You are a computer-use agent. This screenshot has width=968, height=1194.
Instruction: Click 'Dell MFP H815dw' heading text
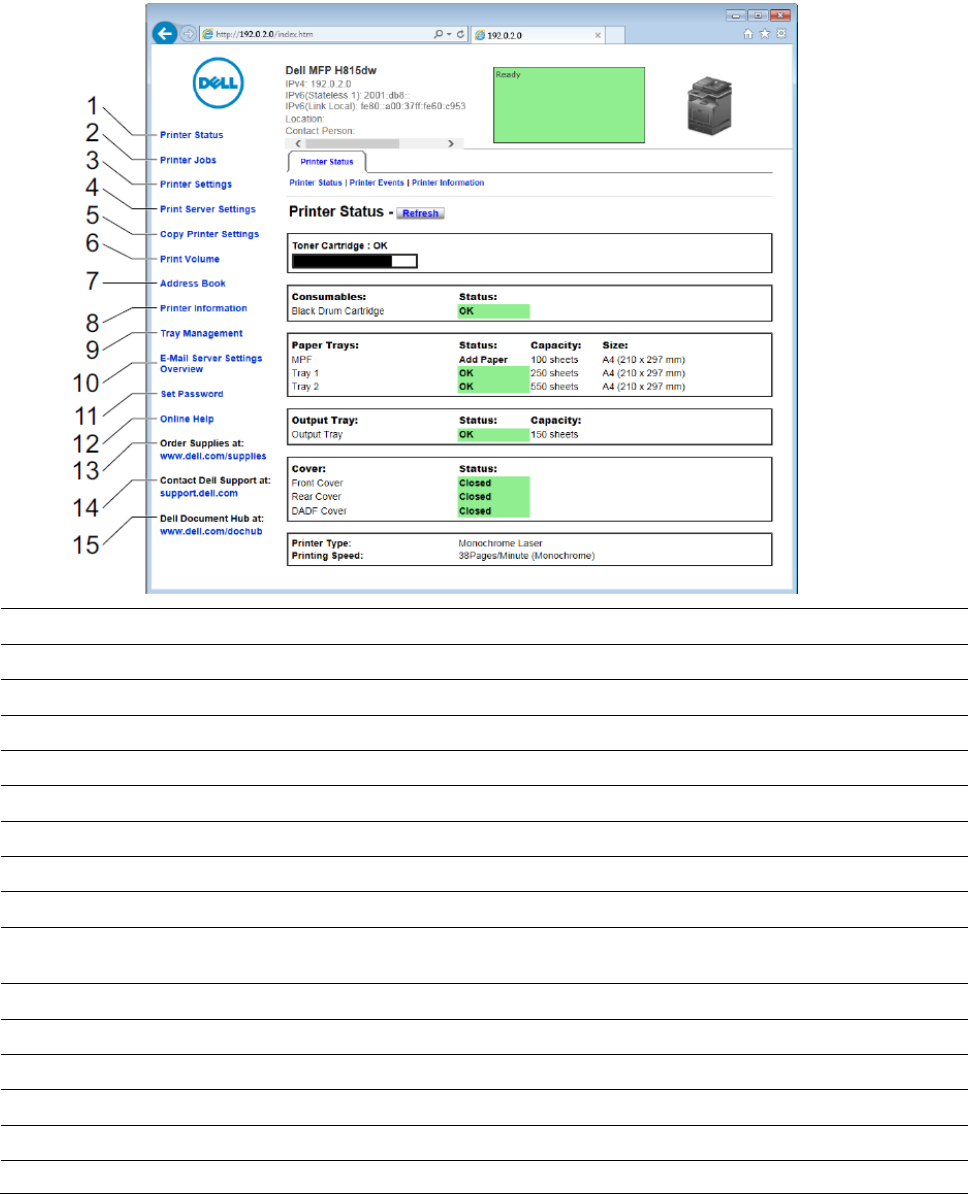[331, 70]
